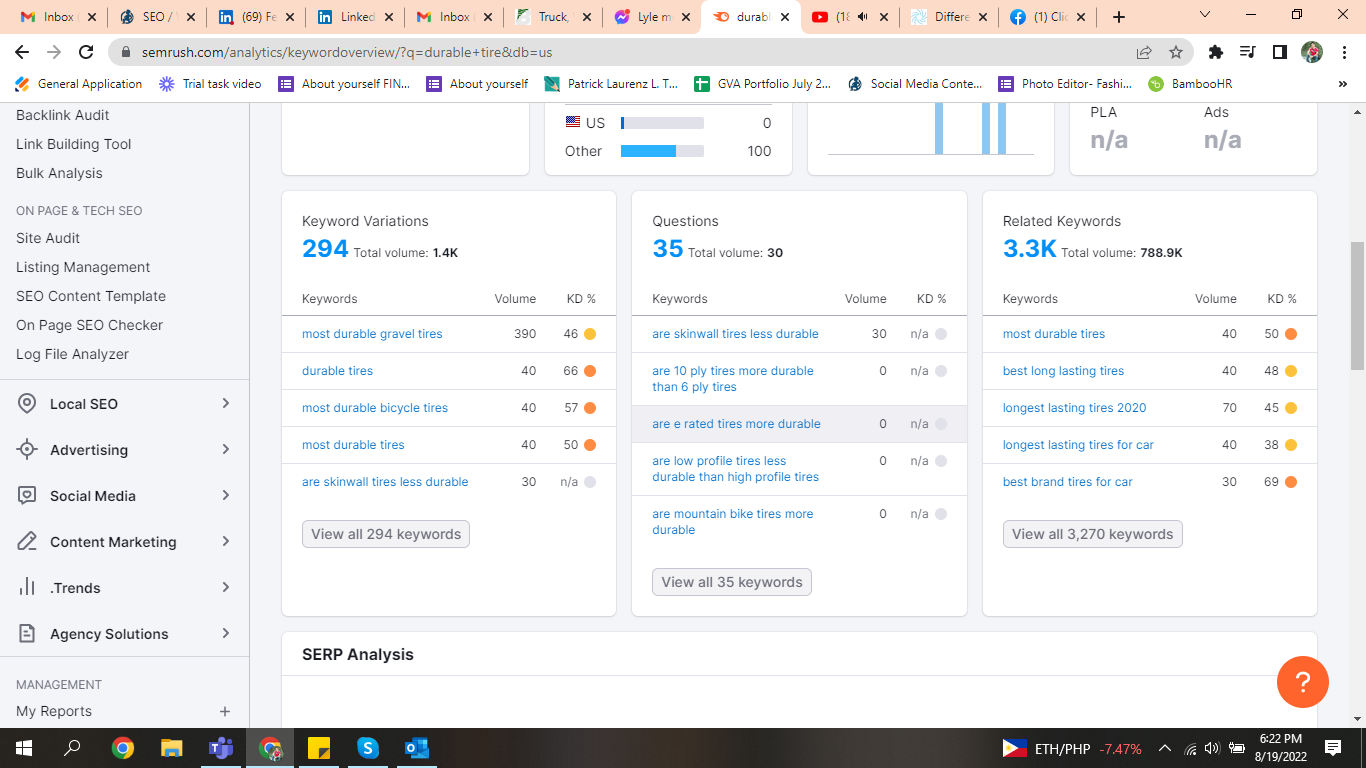
Task: Open the most durable gravel tires keyword
Action: pyautogui.click(x=372, y=334)
